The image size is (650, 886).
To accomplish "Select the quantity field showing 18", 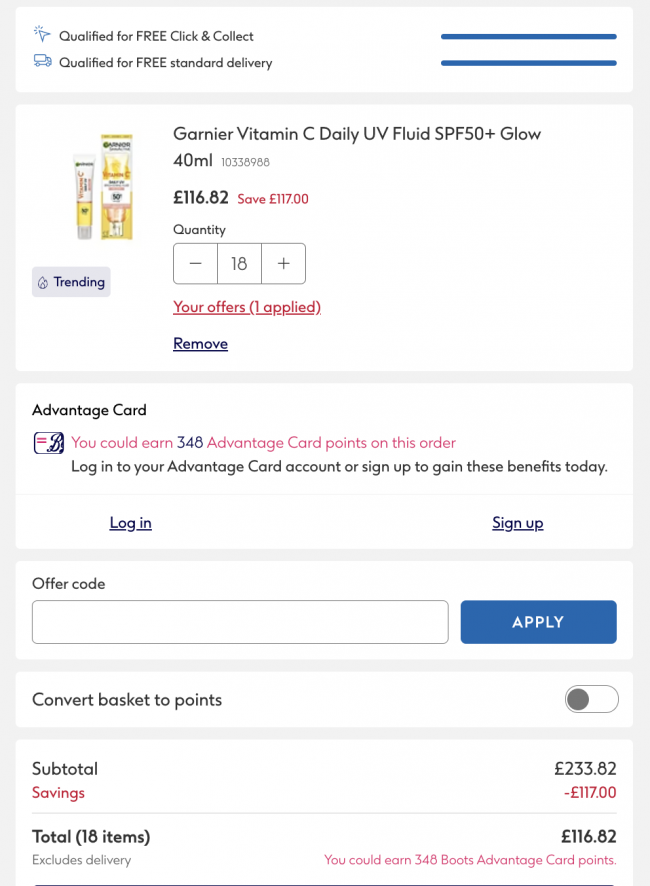I will pyautogui.click(x=239, y=264).
